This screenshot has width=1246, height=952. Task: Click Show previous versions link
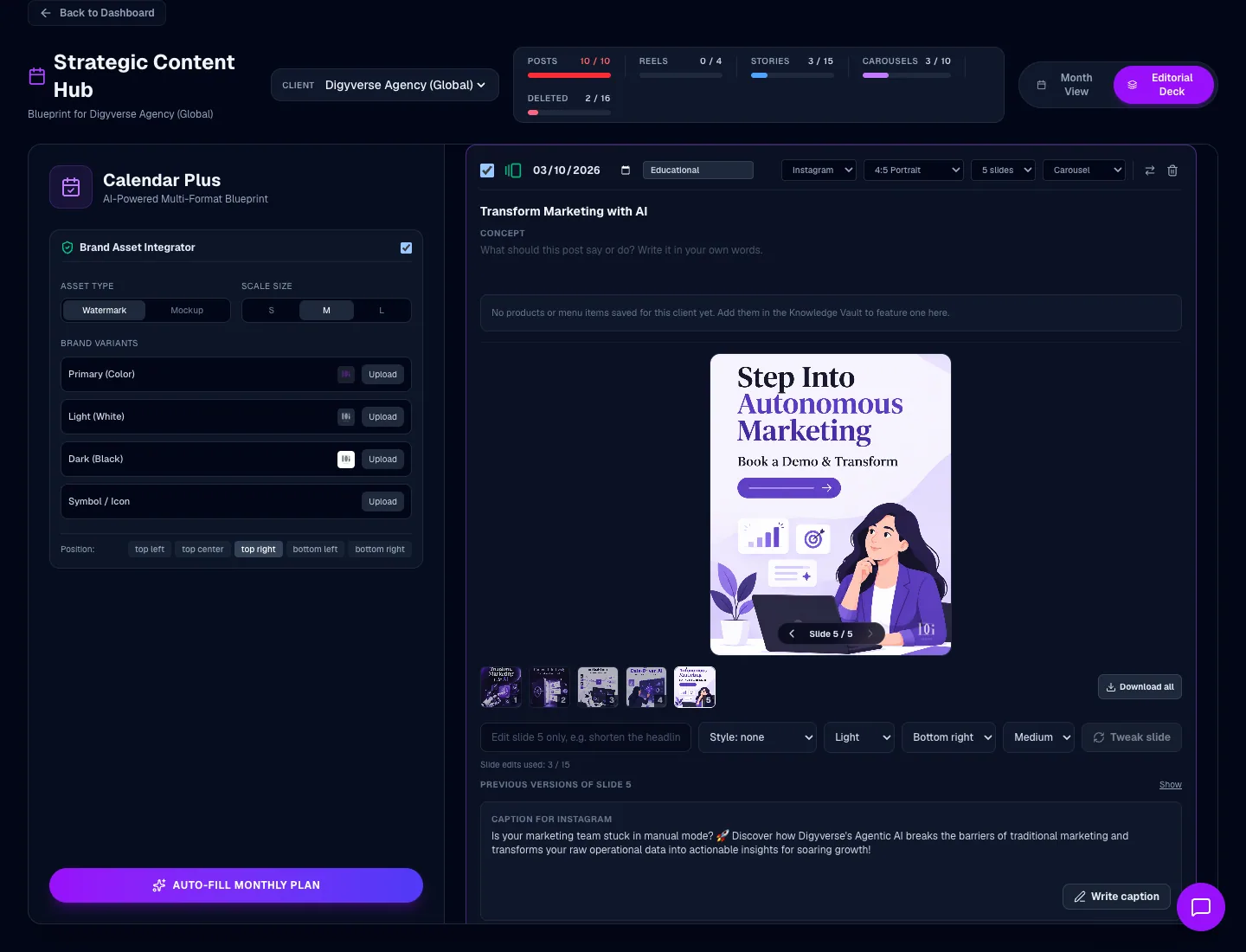point(1171,785)
